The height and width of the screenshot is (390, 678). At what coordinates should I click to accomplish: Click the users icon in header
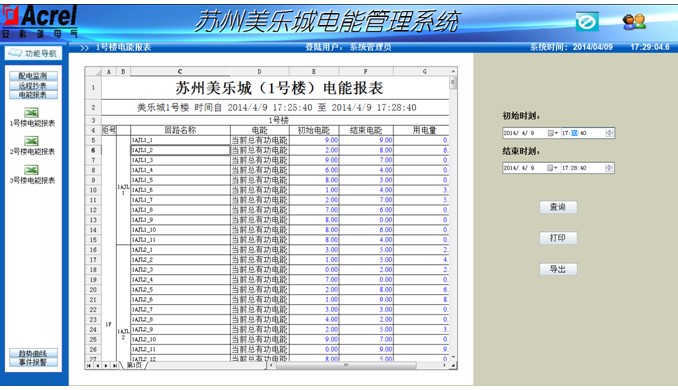click(634, 22)
